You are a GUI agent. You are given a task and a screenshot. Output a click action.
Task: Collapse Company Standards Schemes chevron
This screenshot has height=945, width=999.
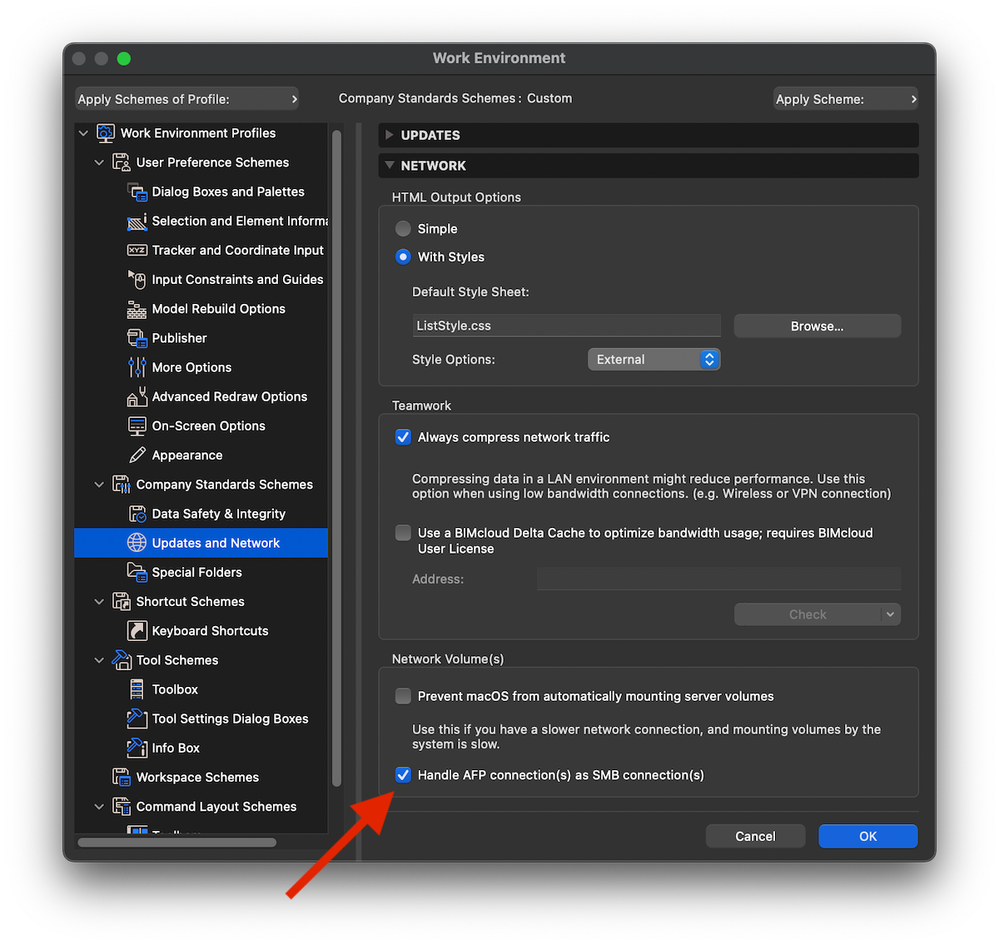(x=99, y=485)
